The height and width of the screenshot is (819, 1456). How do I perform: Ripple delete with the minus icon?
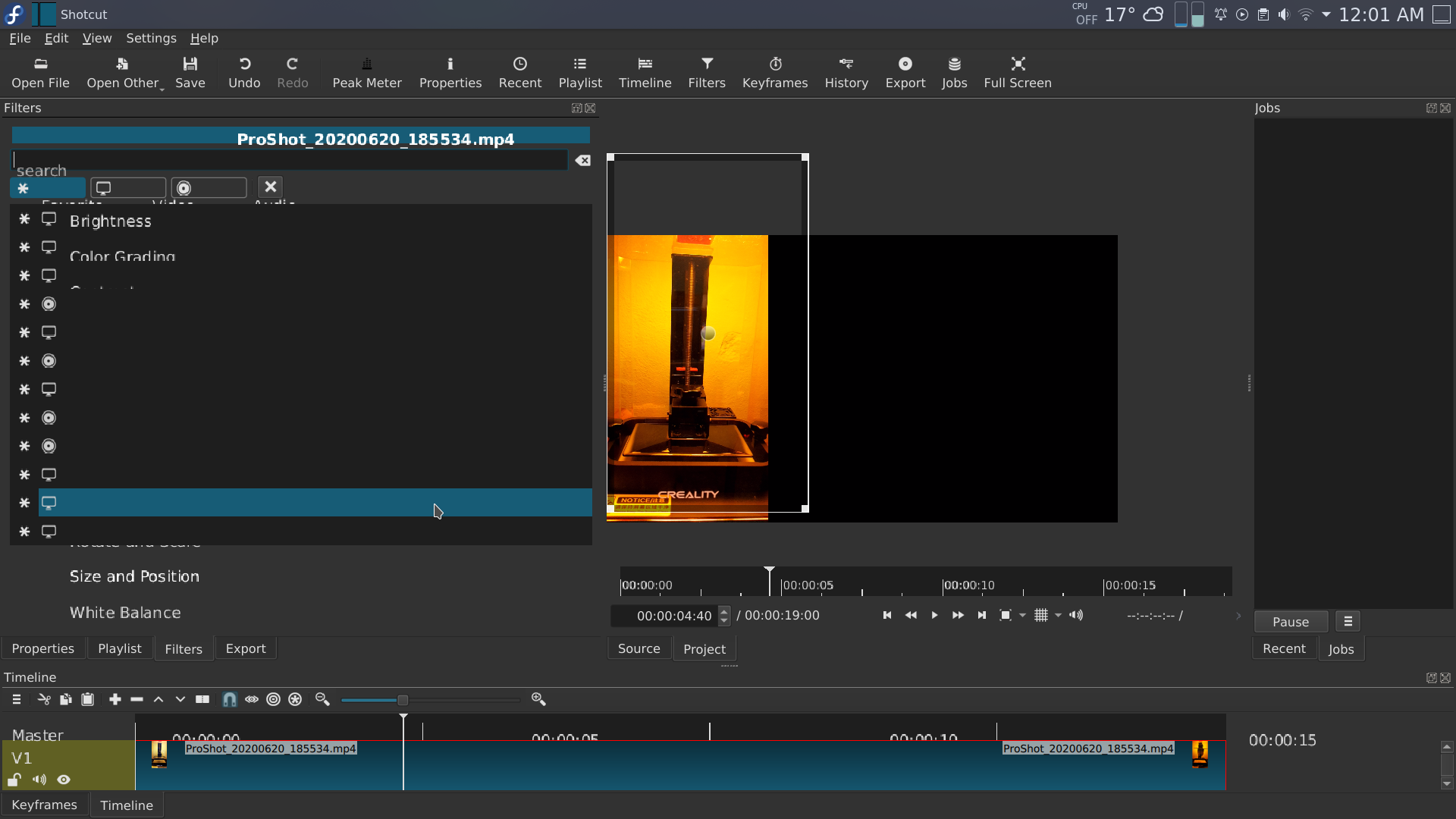137,699
